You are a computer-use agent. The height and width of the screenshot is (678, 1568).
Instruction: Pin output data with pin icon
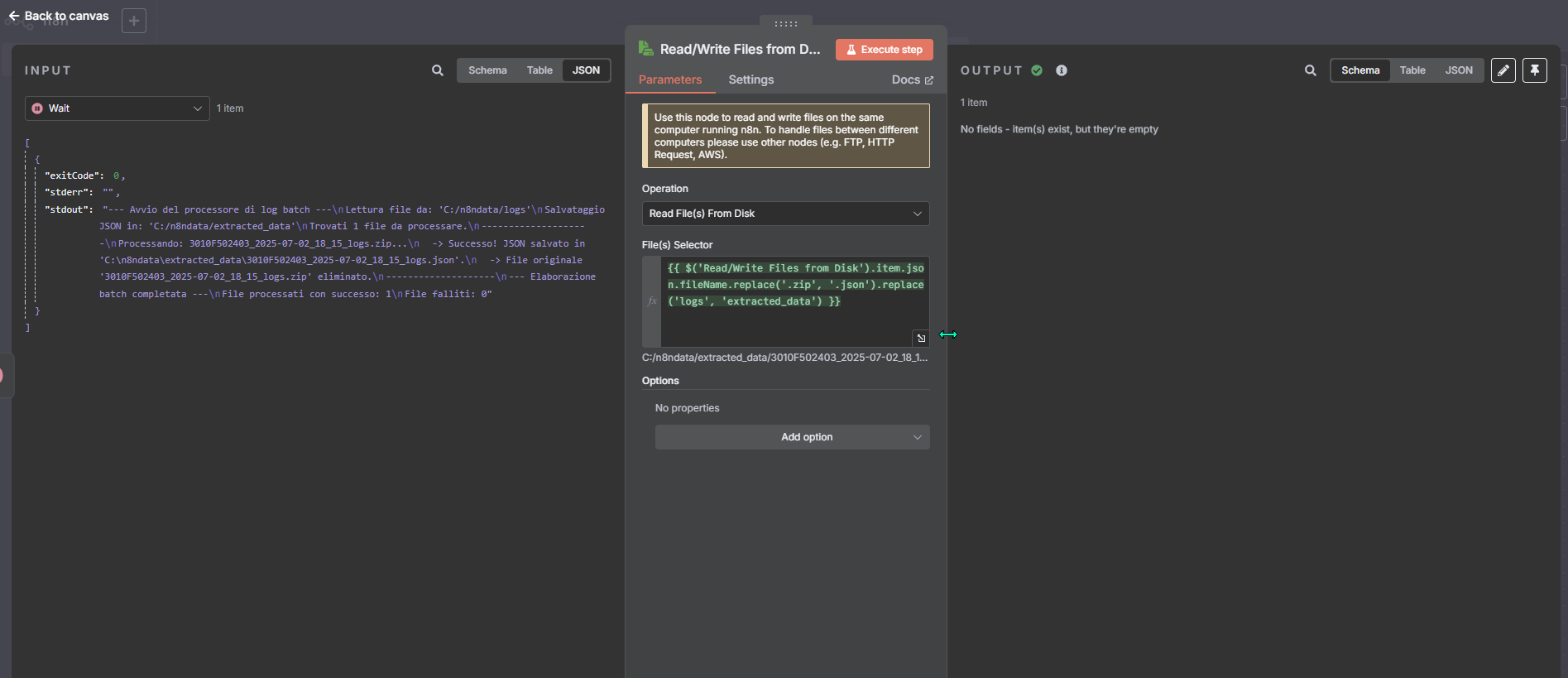tap(1535, 70)
